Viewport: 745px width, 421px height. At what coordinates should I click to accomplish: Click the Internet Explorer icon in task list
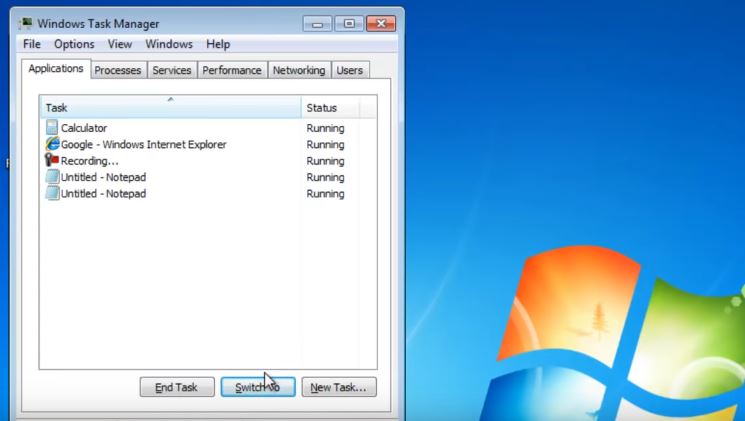(52, 144)
